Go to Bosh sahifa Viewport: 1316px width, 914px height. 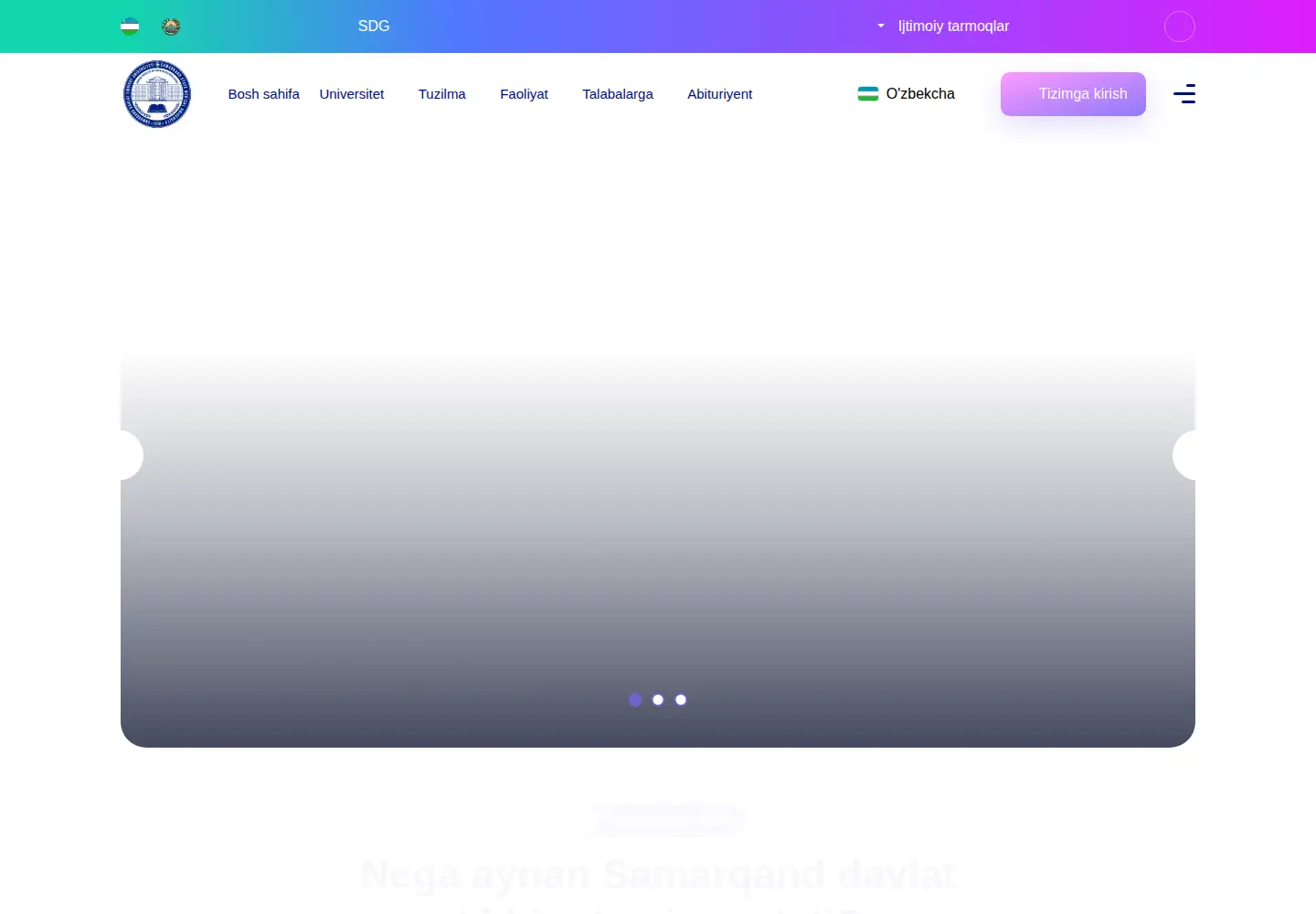[263, 94]
